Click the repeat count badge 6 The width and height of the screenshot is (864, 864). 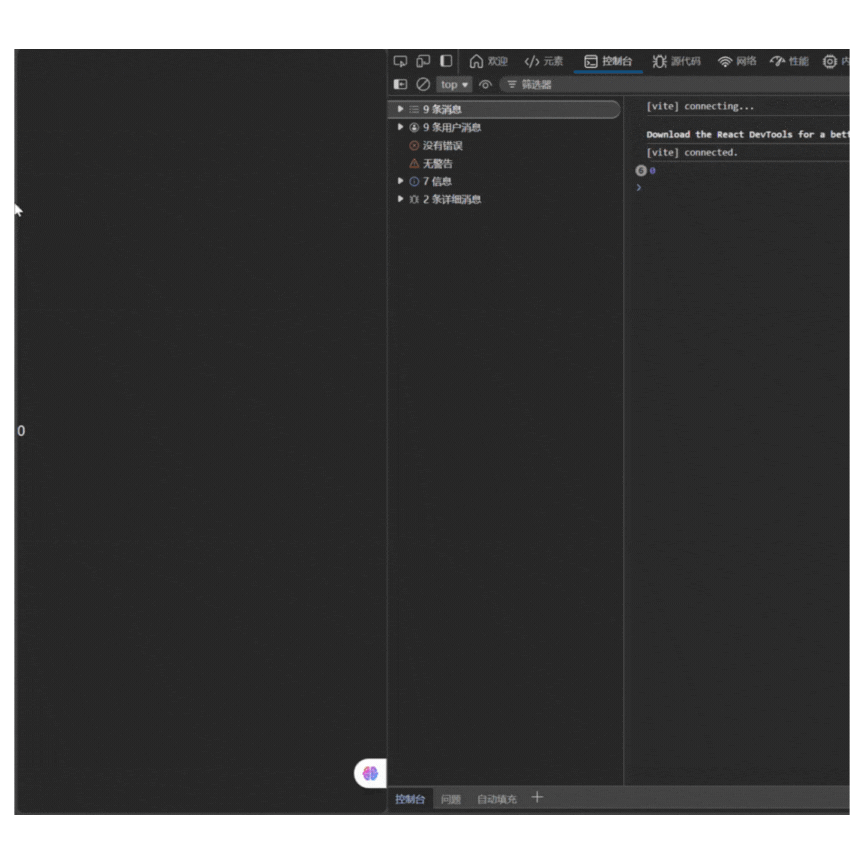[x=640, y=171]
